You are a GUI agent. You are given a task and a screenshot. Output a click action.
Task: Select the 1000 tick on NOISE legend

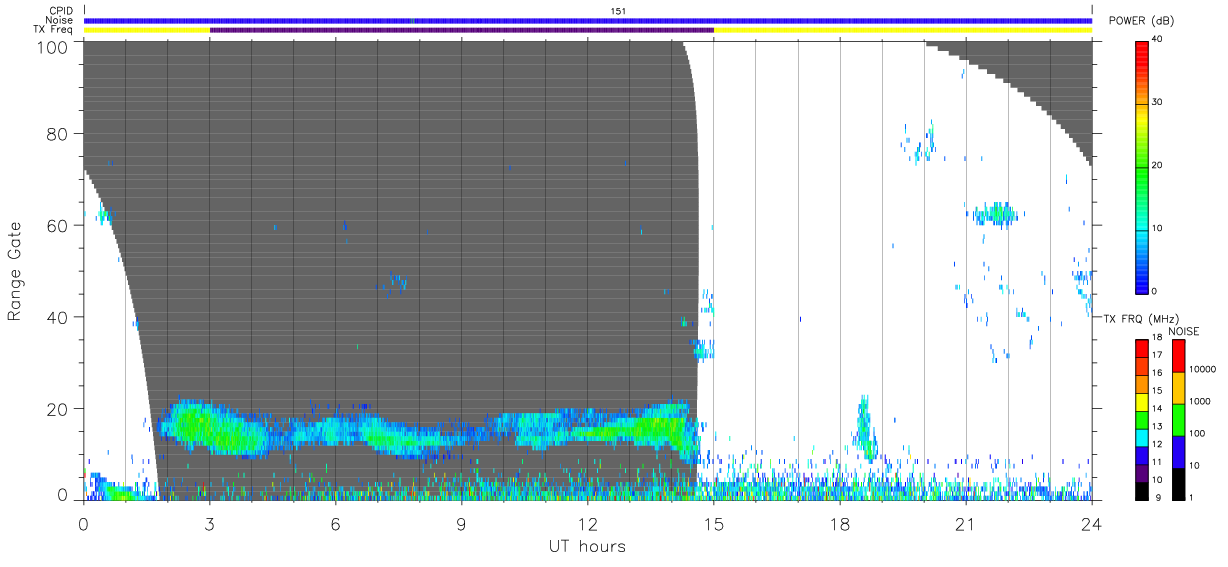coord(1198,402)
